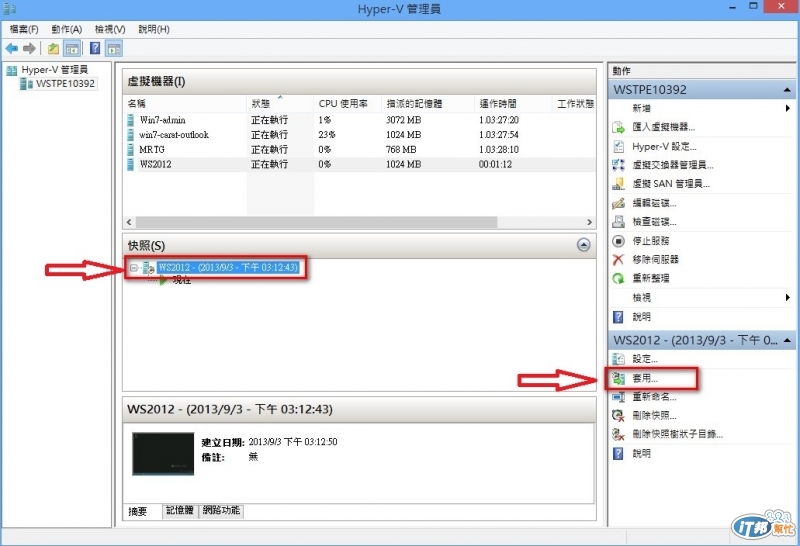Click the 檢查磁碟 icon
Viewport: 800px width, 546px height.
point(618,221)
